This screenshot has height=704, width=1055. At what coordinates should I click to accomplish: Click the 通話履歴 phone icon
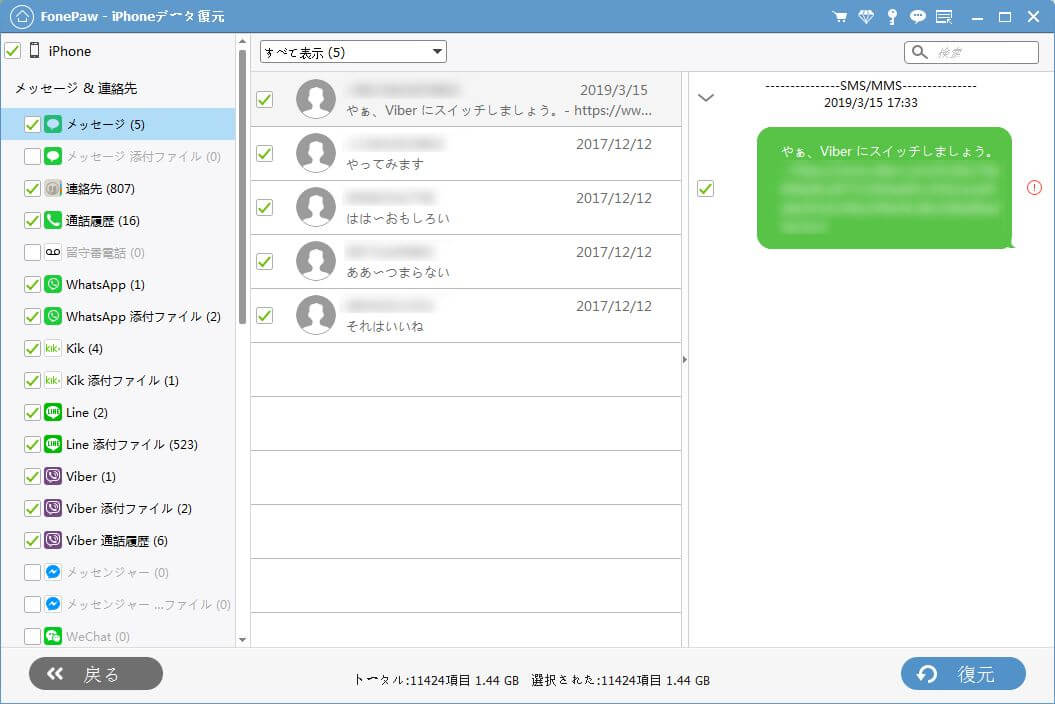point(53,220)
